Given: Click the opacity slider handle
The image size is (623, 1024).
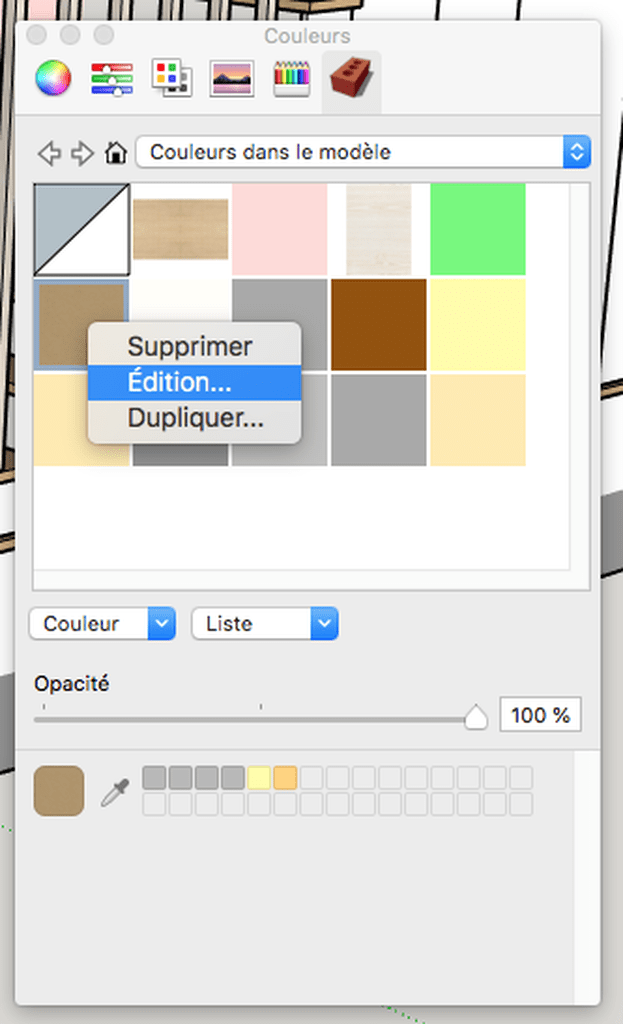Looking at the screenshot, I should pos(476,717).
